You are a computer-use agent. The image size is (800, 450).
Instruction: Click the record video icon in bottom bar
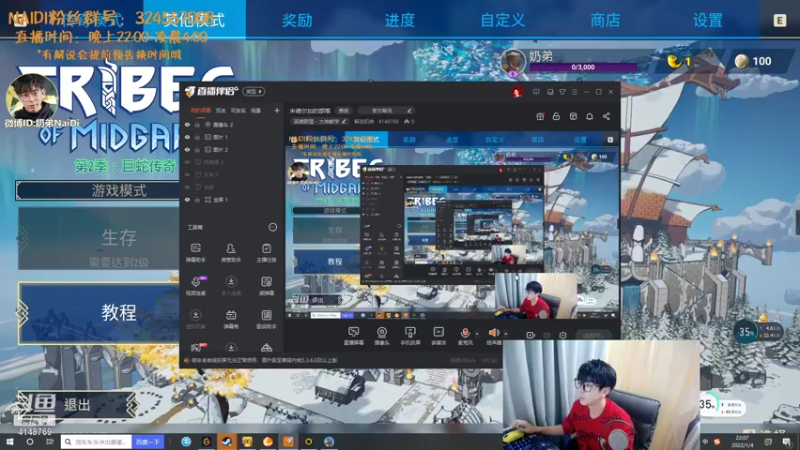pyautogui.click(x=531, y=335)
